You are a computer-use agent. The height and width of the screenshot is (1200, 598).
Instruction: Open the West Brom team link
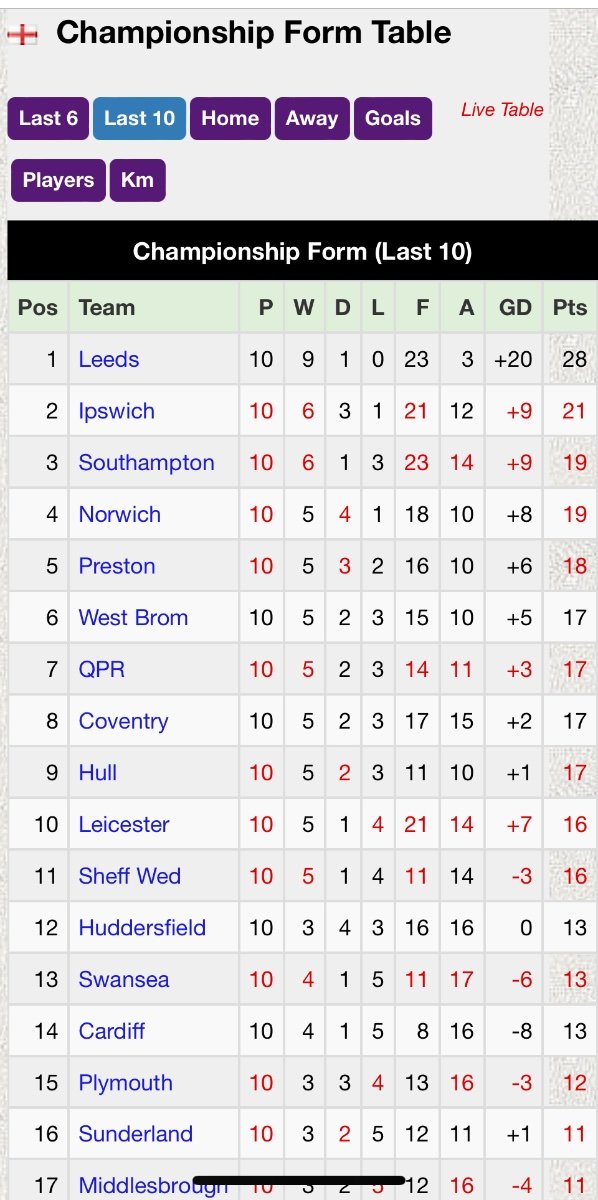click(133, 617)
